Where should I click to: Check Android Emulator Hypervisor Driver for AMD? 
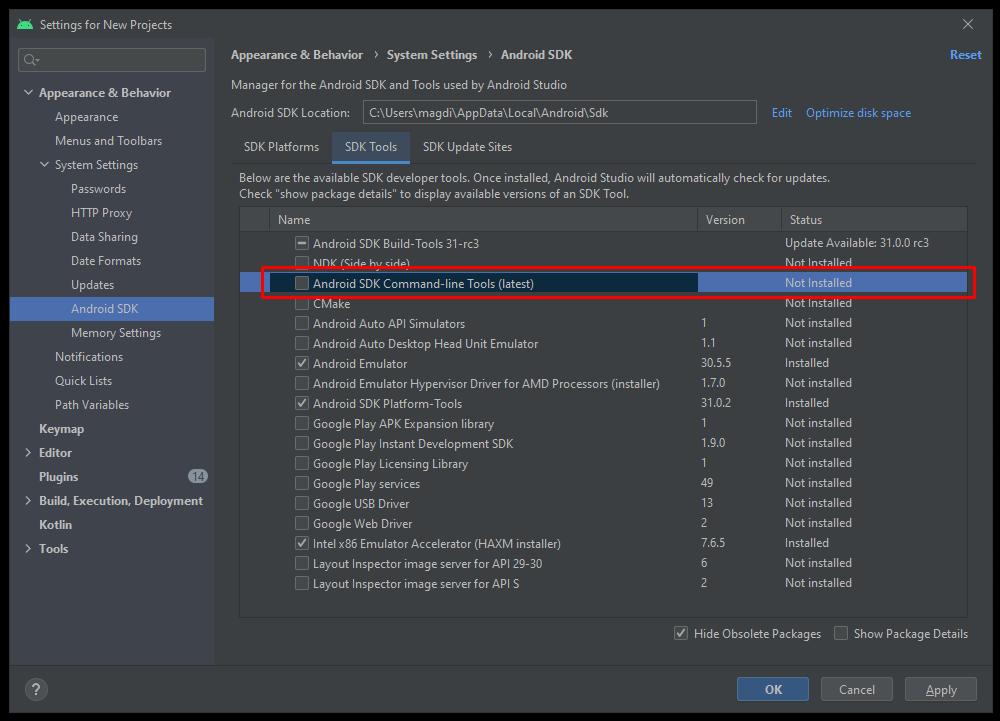pos(302,383)
